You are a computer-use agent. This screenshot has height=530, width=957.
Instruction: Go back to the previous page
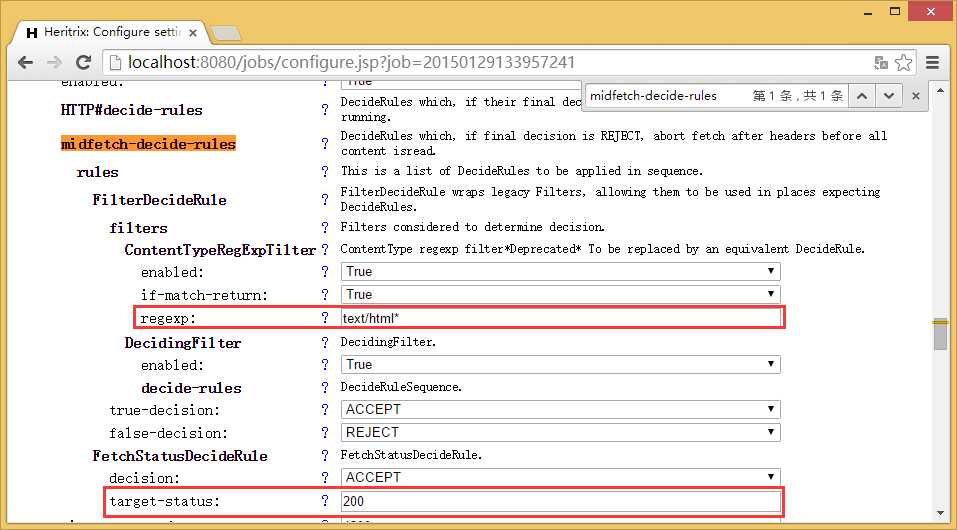coord(25,62)
